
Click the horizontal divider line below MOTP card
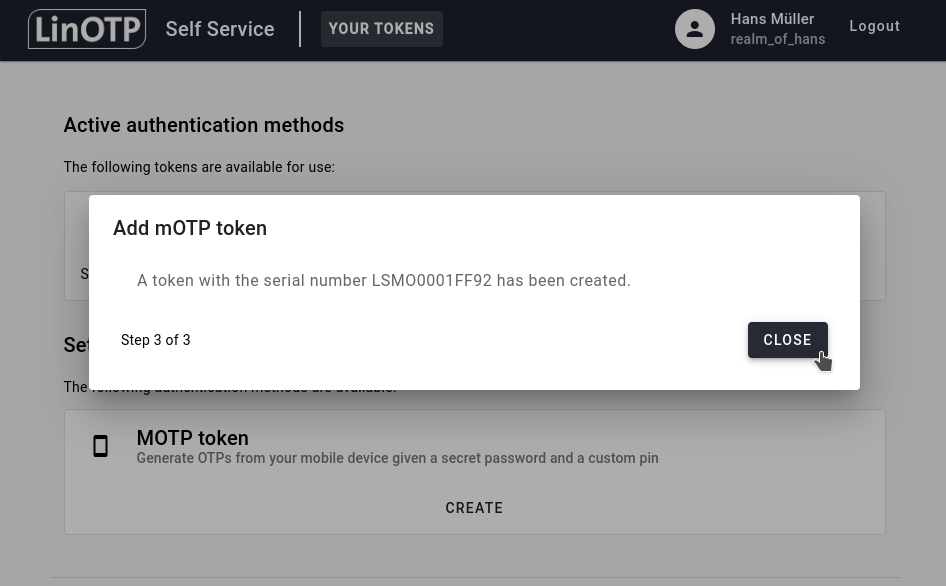tap(474, 577)
